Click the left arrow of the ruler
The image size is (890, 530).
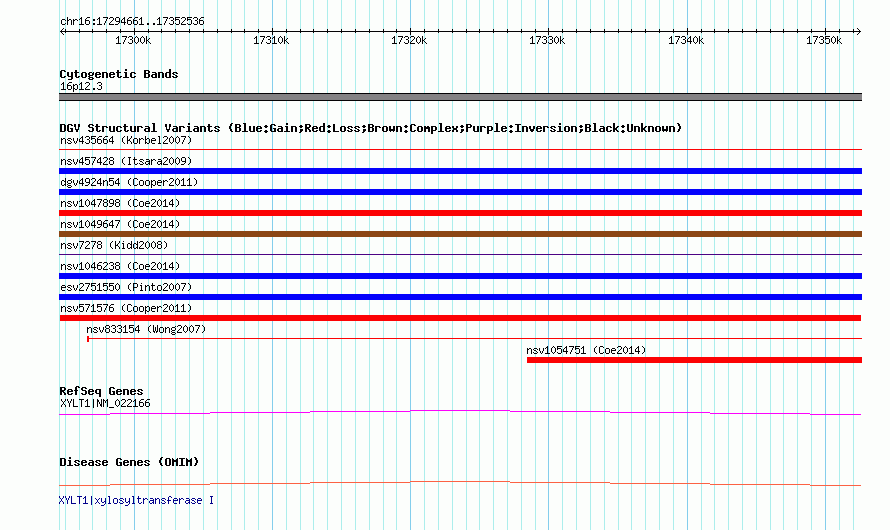pyautogui.click(x=62, y=32)
